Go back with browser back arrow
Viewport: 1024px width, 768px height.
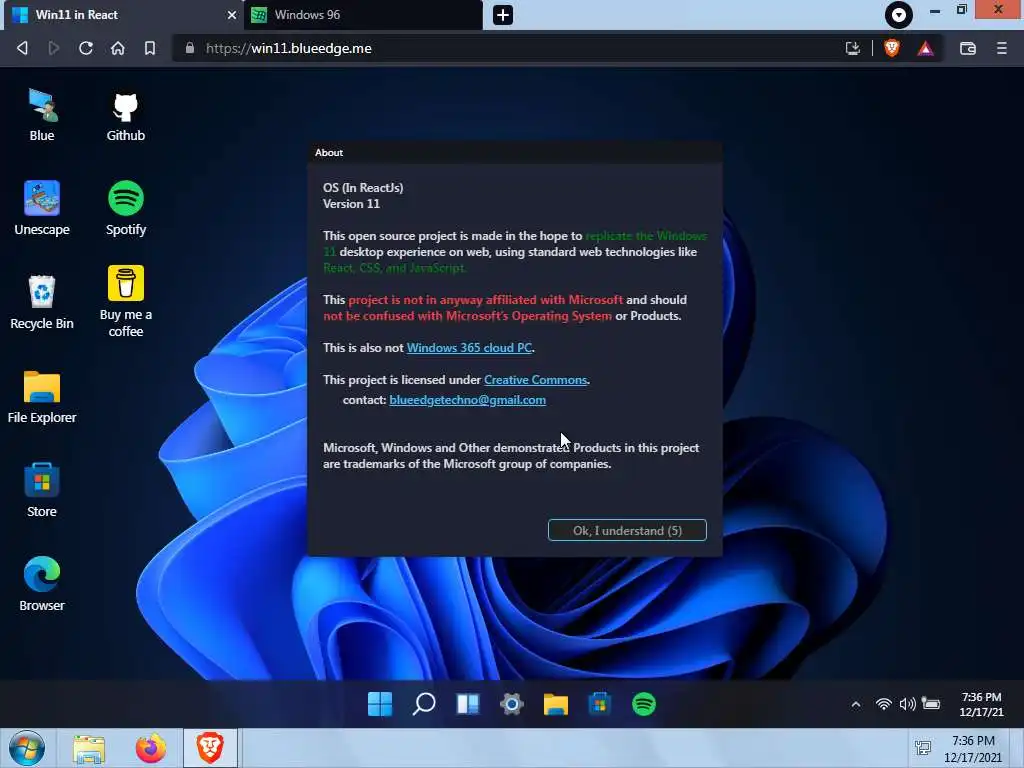(x=22, y=48)
